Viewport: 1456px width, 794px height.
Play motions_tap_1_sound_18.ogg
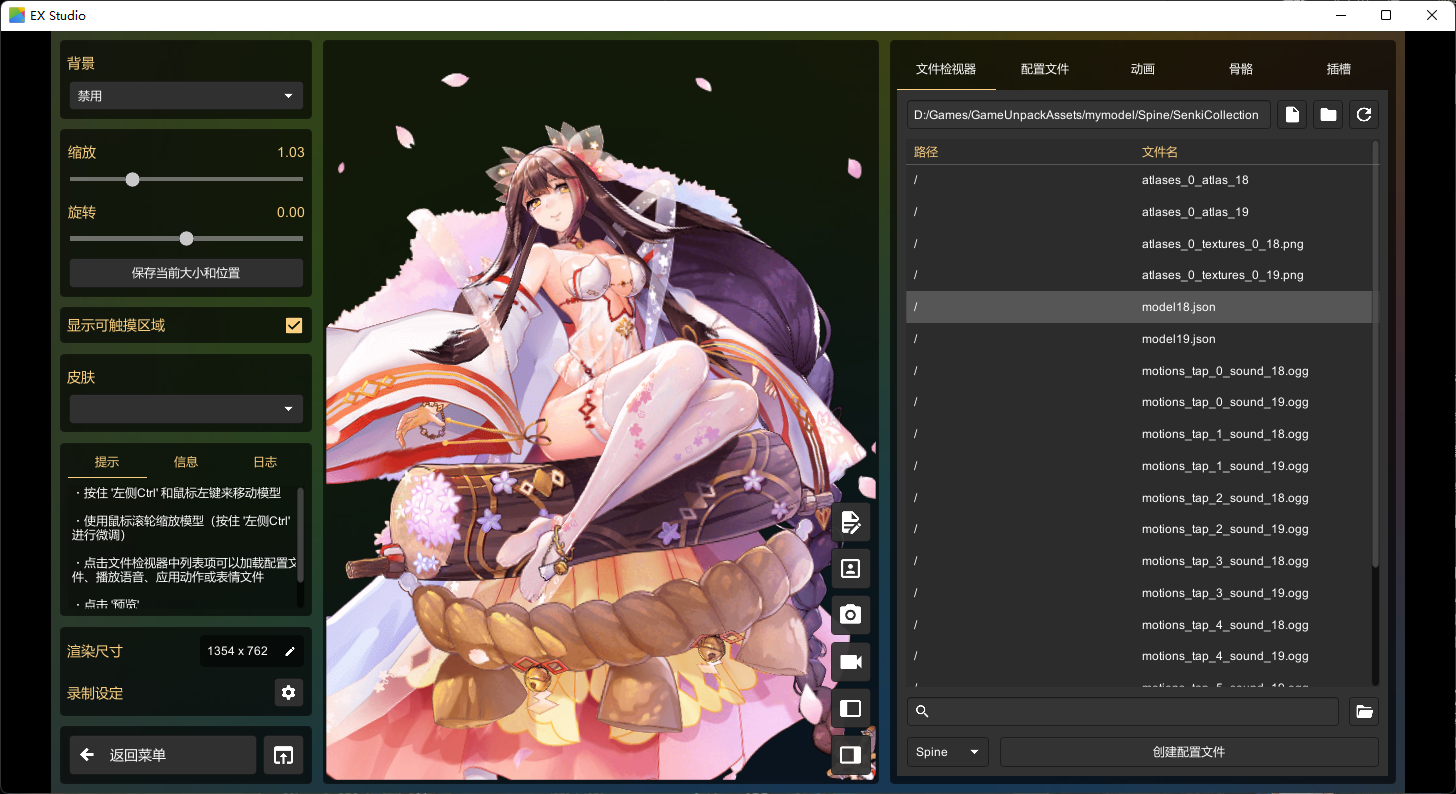click(1139, 434)
